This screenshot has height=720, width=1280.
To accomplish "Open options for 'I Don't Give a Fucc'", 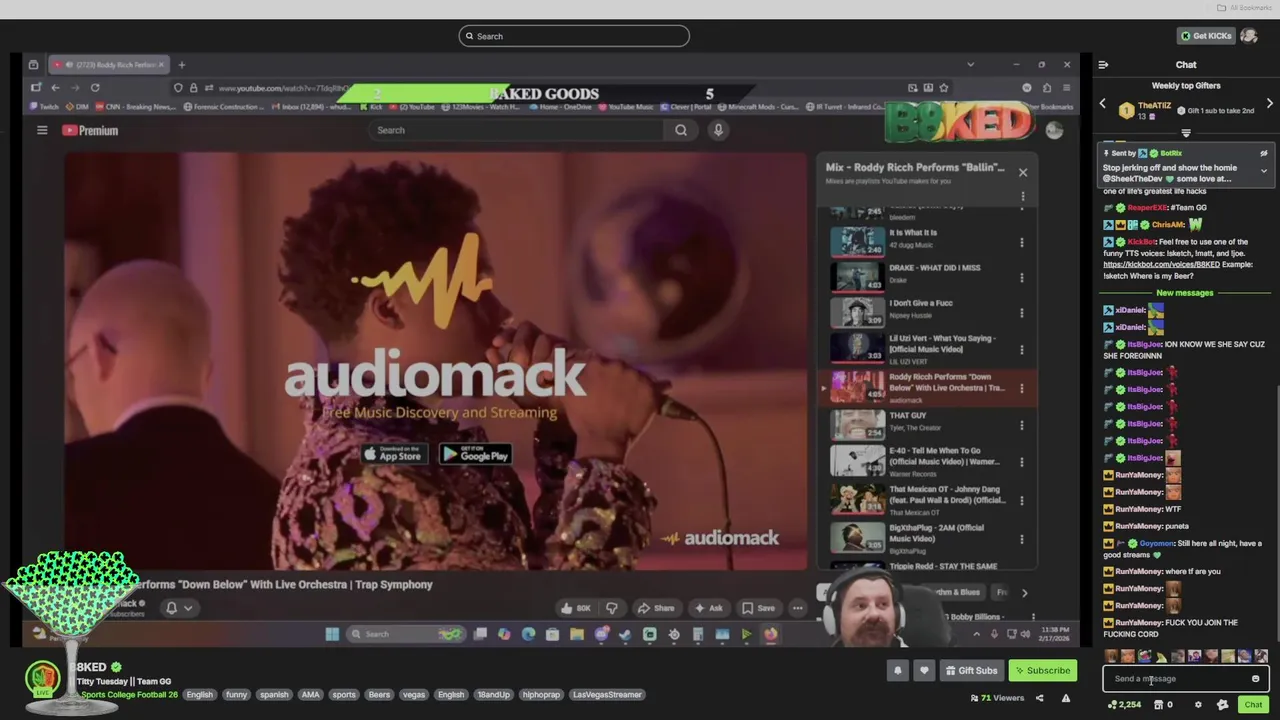I will [1022, 313].
